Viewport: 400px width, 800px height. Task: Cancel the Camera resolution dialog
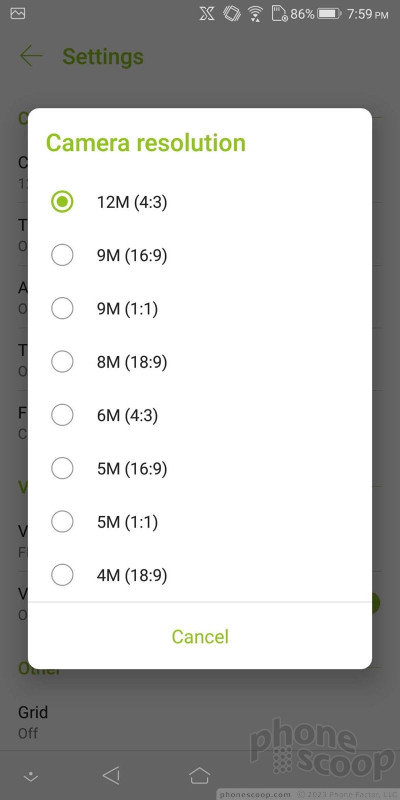pyautogui.click(x=200, y=636)
